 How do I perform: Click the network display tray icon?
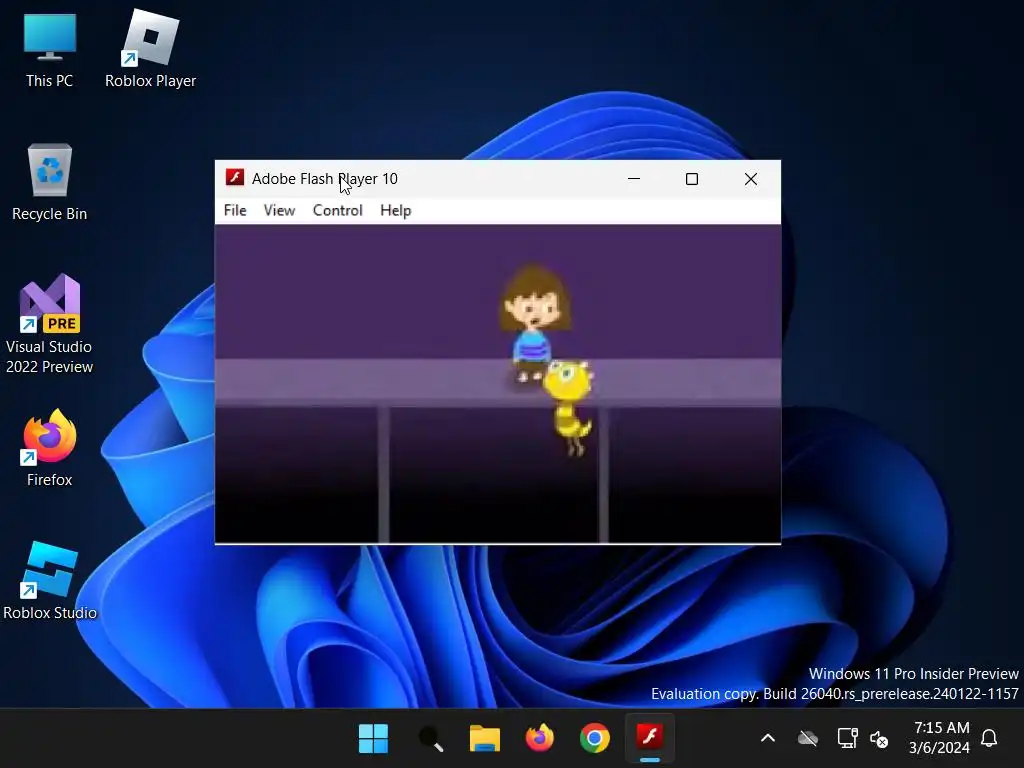847,738
